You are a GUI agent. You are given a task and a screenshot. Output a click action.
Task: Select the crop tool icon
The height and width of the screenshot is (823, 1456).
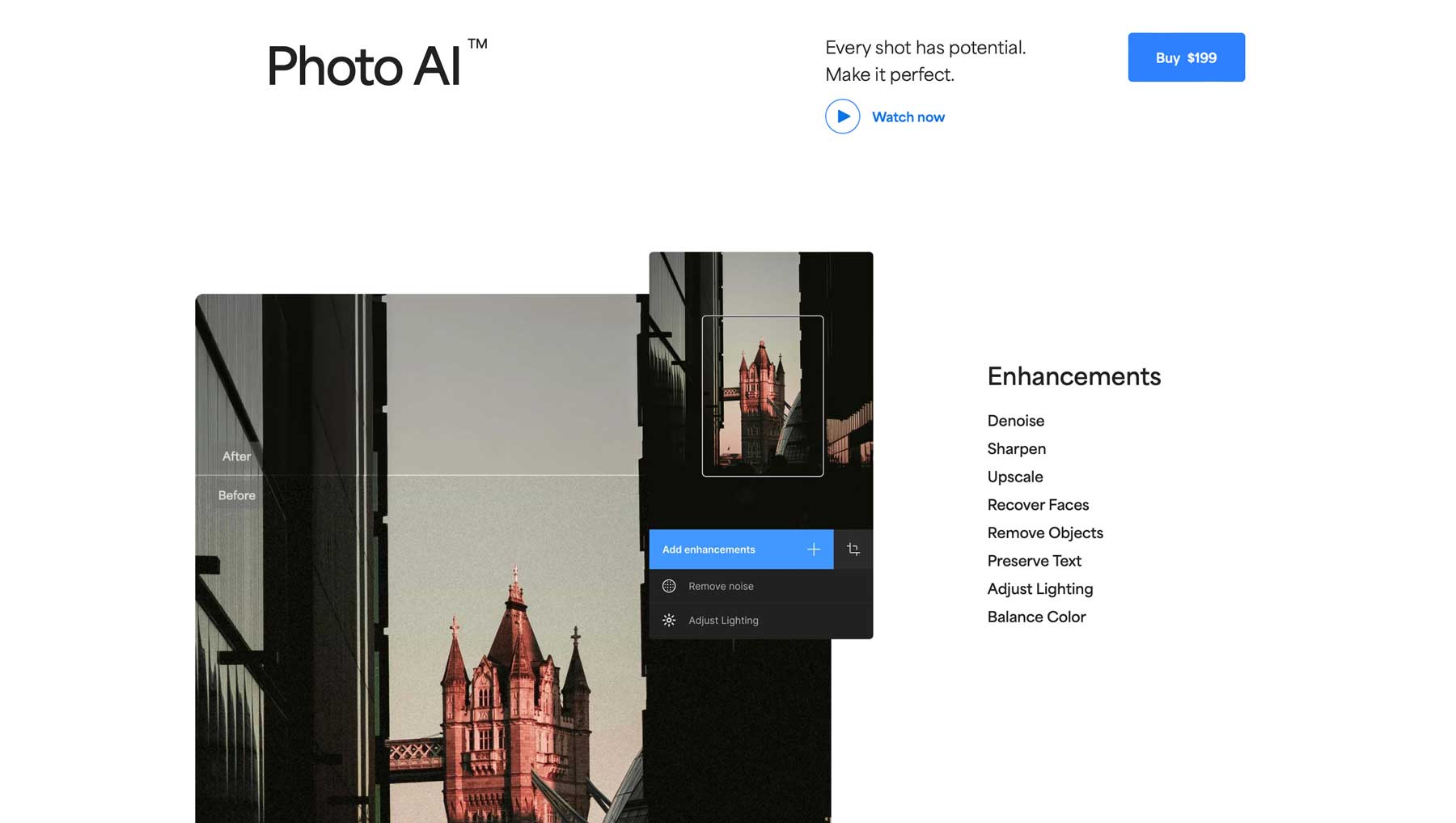tap(853, 549)
